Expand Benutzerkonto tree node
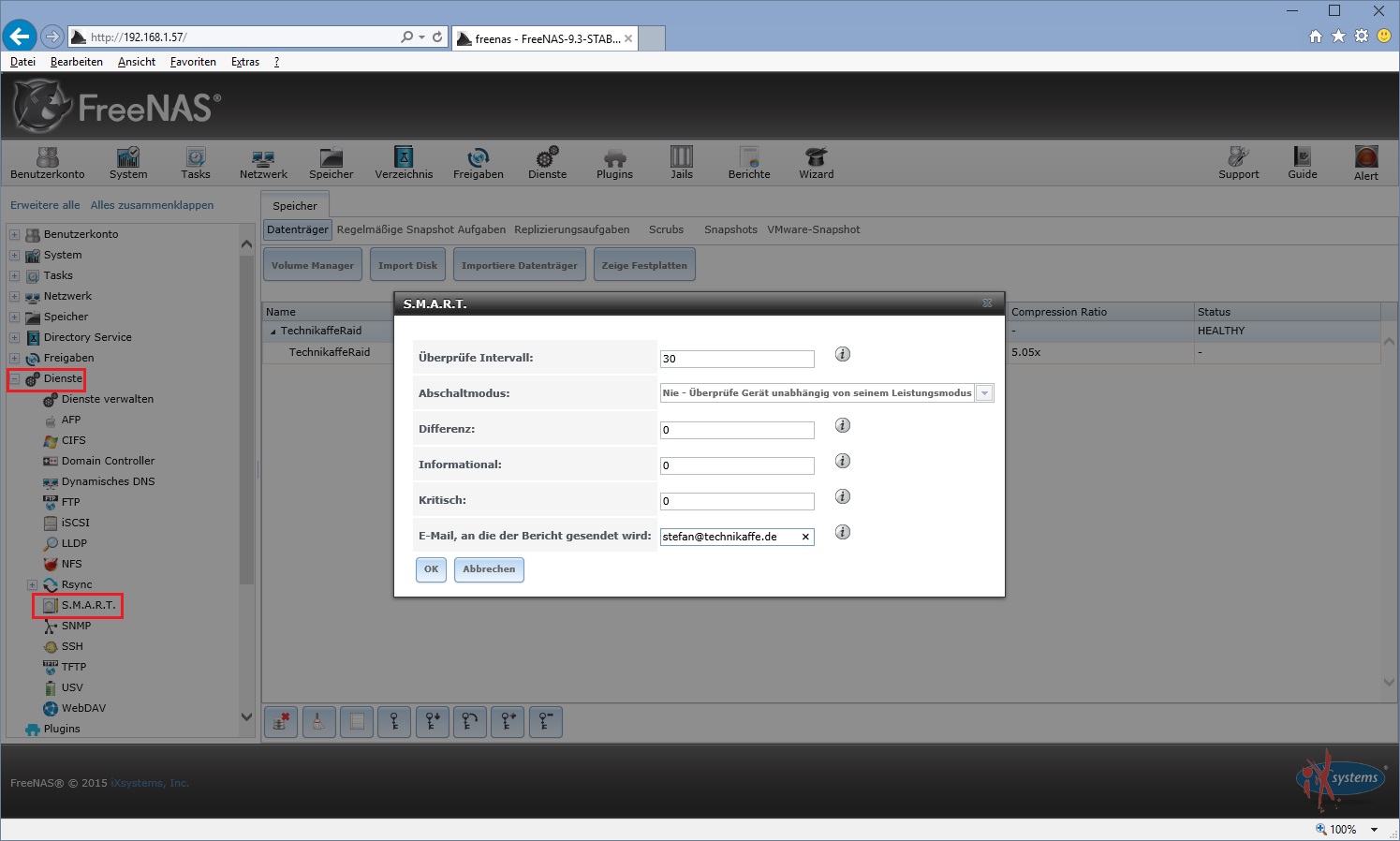This screenshot has width=1400, height=841. 14,234
